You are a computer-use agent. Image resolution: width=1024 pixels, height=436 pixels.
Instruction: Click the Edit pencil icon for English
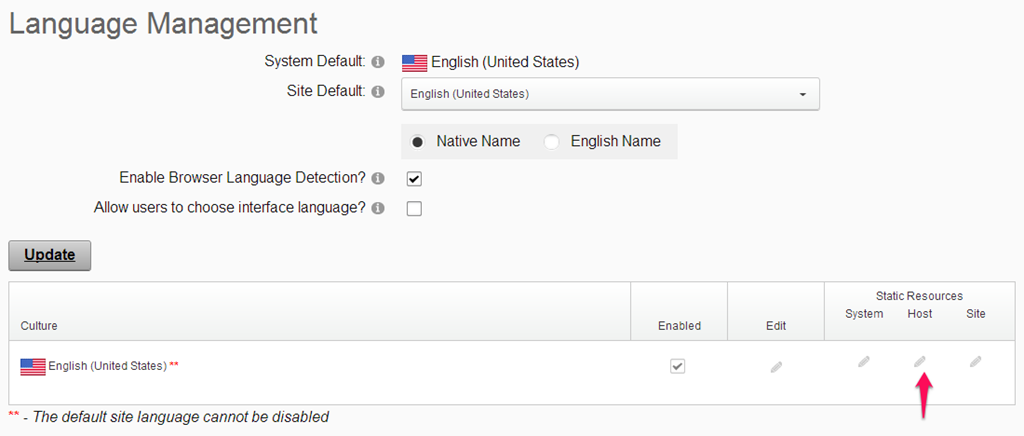(x=776, y=367)
